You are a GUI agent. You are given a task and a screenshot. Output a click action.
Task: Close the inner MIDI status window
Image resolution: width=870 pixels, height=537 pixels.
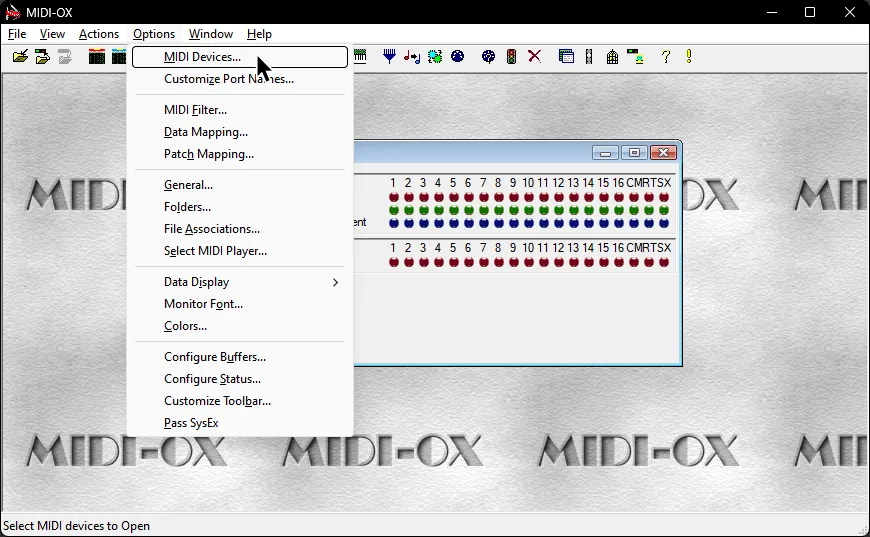click(x=663, y=153)
